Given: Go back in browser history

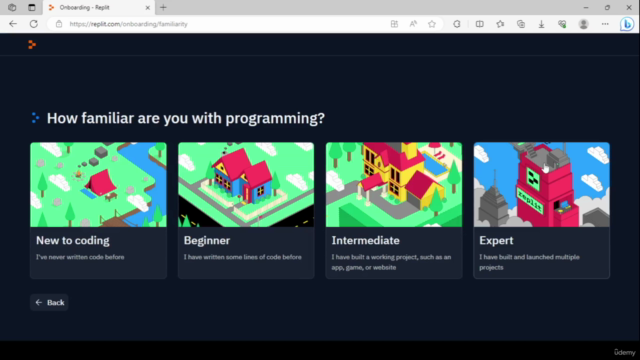Looking at the screenshot, I should point(13,24).
